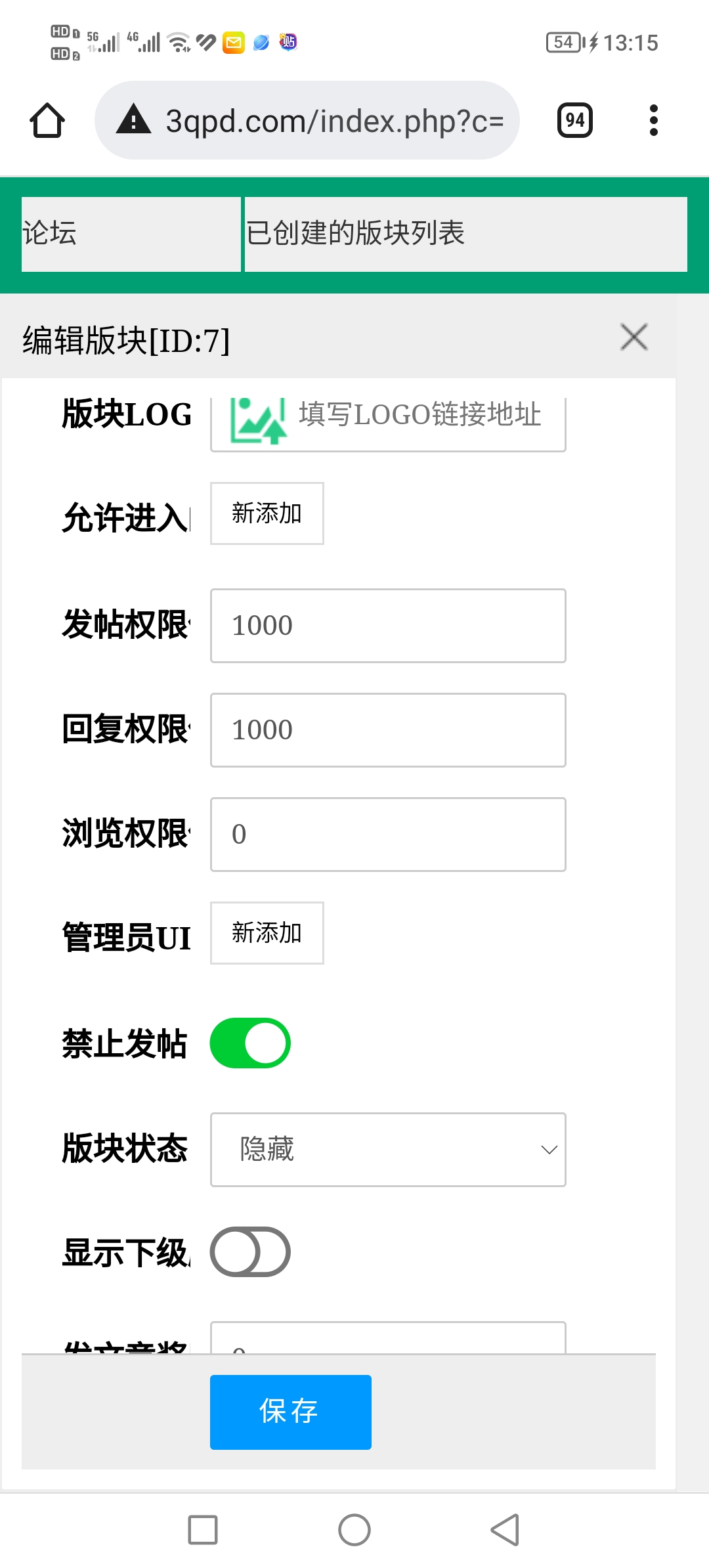Viewport: 709px width, 1568px height.
Task: Open the browser three-dot menu
Action: click(653, 120)
